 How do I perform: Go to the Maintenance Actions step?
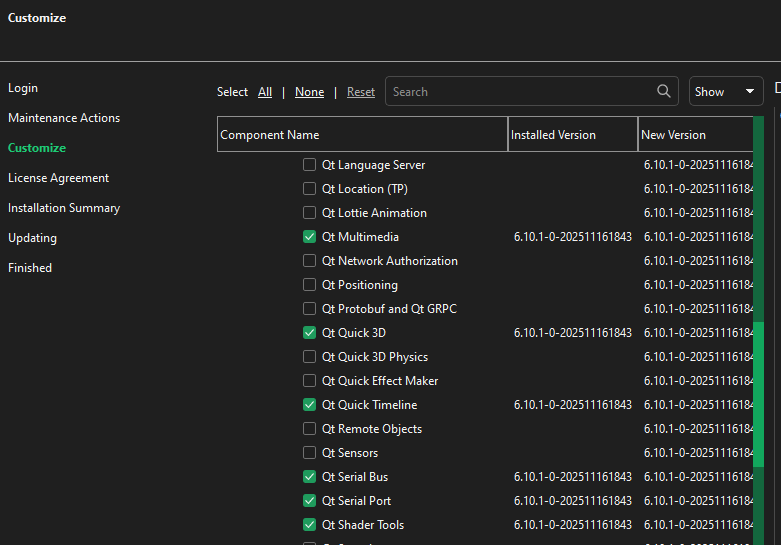click(x=64, y=118)
